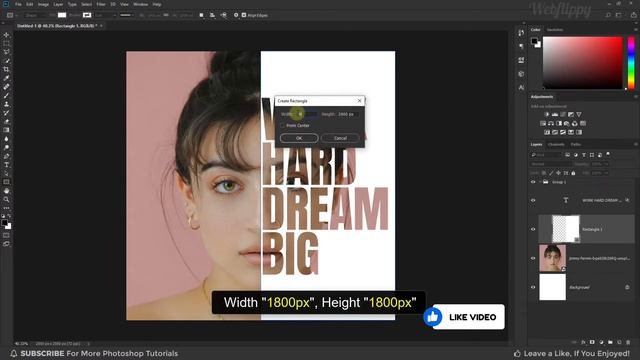Open the Layer menu

click(x=58, y=4)
